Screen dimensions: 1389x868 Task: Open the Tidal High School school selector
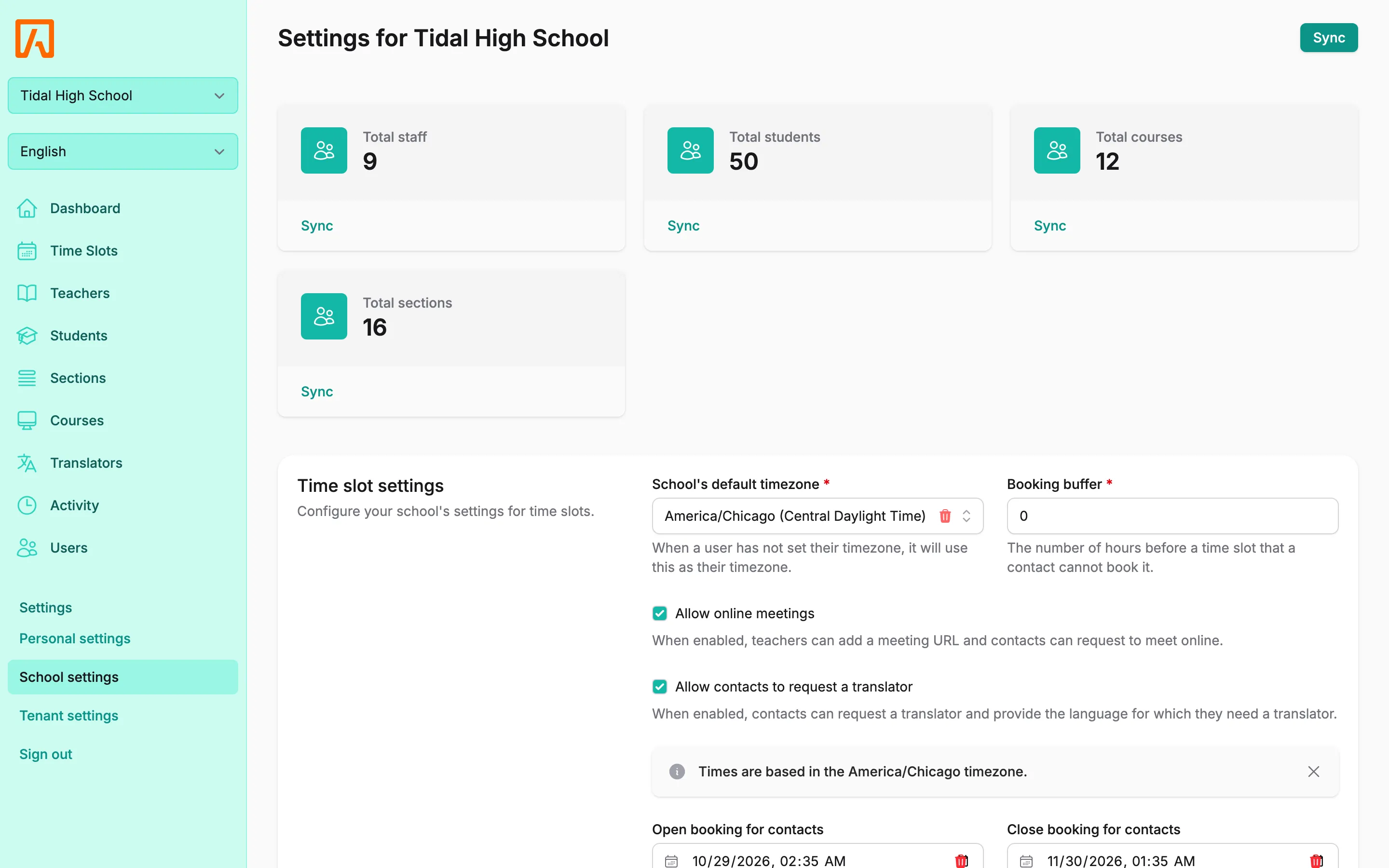(x=123, y=95)
